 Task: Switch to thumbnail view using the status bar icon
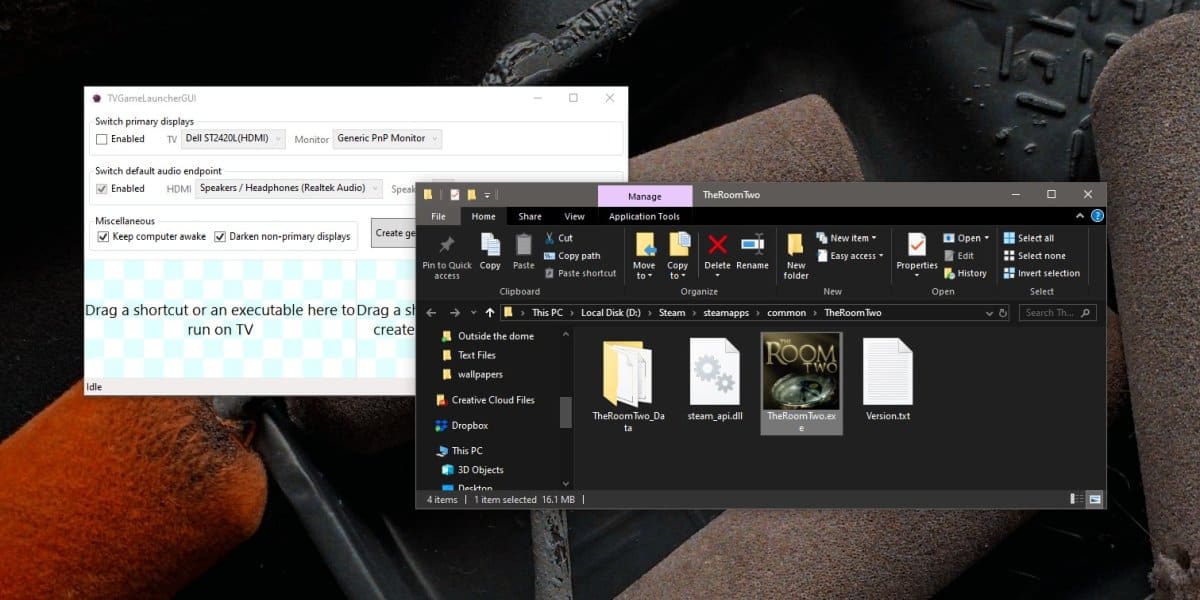pos(1094,498)
